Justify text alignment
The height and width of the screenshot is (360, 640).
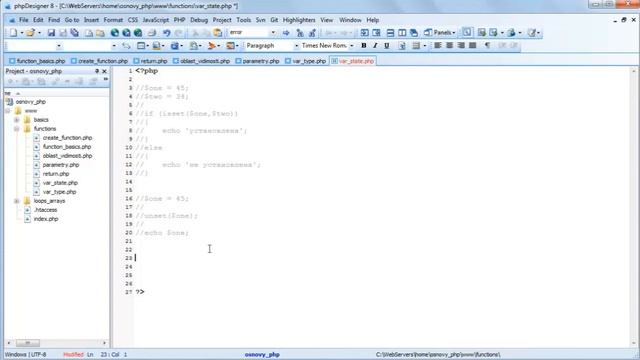[473, 46]
